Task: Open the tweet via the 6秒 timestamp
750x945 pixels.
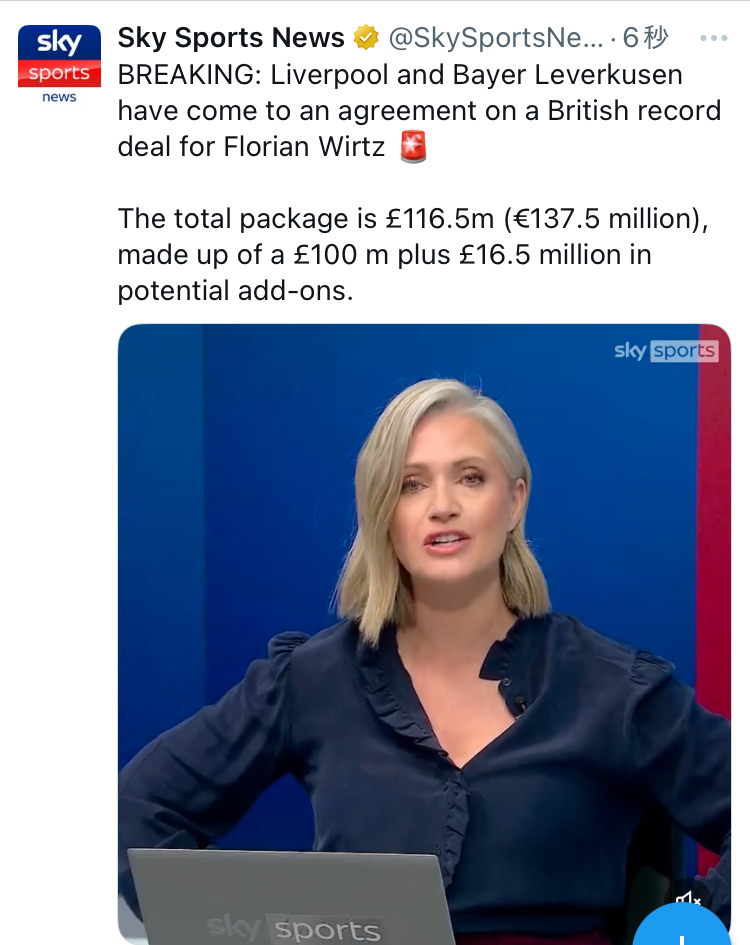Action: coord(645,38)
